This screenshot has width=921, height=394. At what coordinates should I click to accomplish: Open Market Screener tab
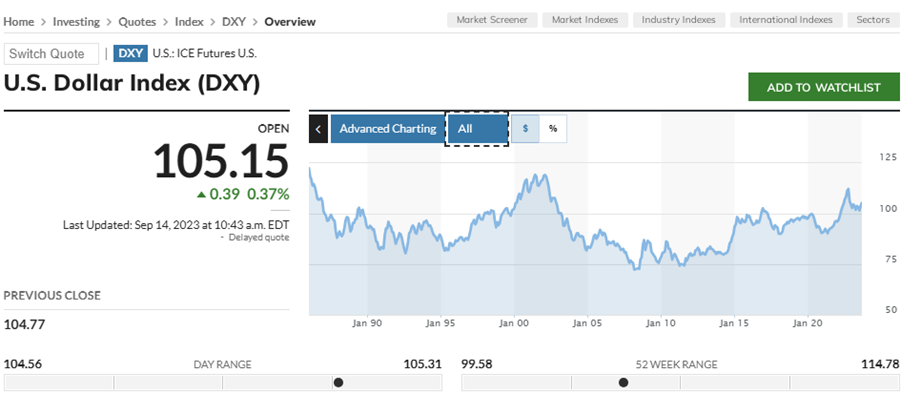(x=492, y=20)
